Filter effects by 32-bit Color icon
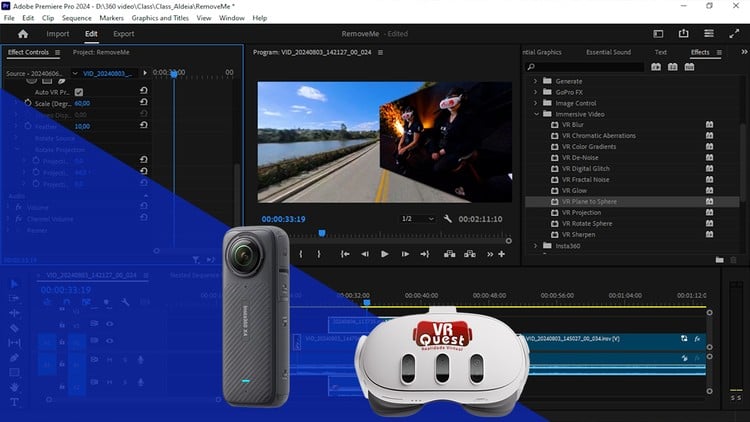Screen dimensions: 750x422 (x=673, y=67)
